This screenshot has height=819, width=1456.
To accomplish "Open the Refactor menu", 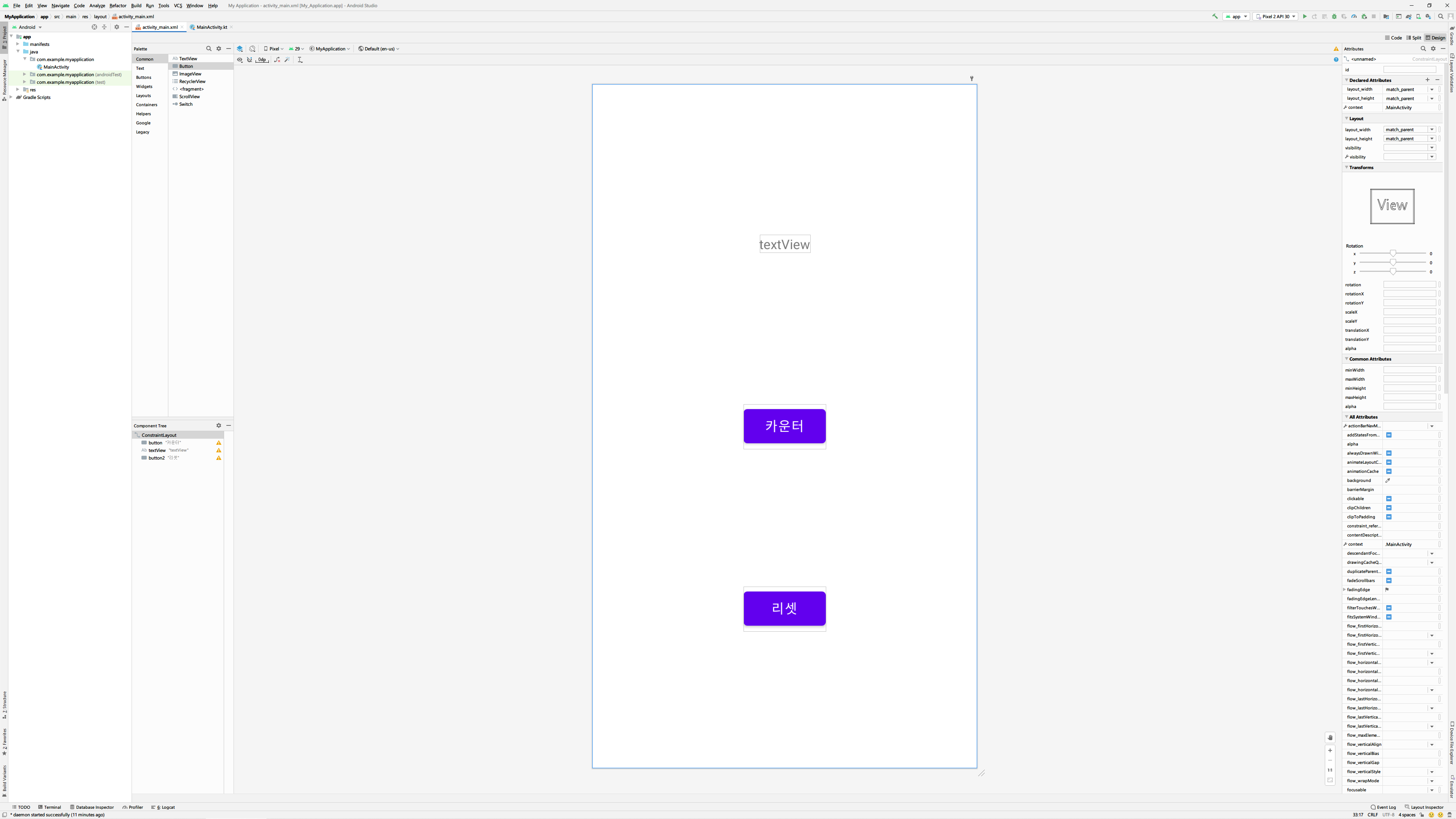I will click(118, 6).
